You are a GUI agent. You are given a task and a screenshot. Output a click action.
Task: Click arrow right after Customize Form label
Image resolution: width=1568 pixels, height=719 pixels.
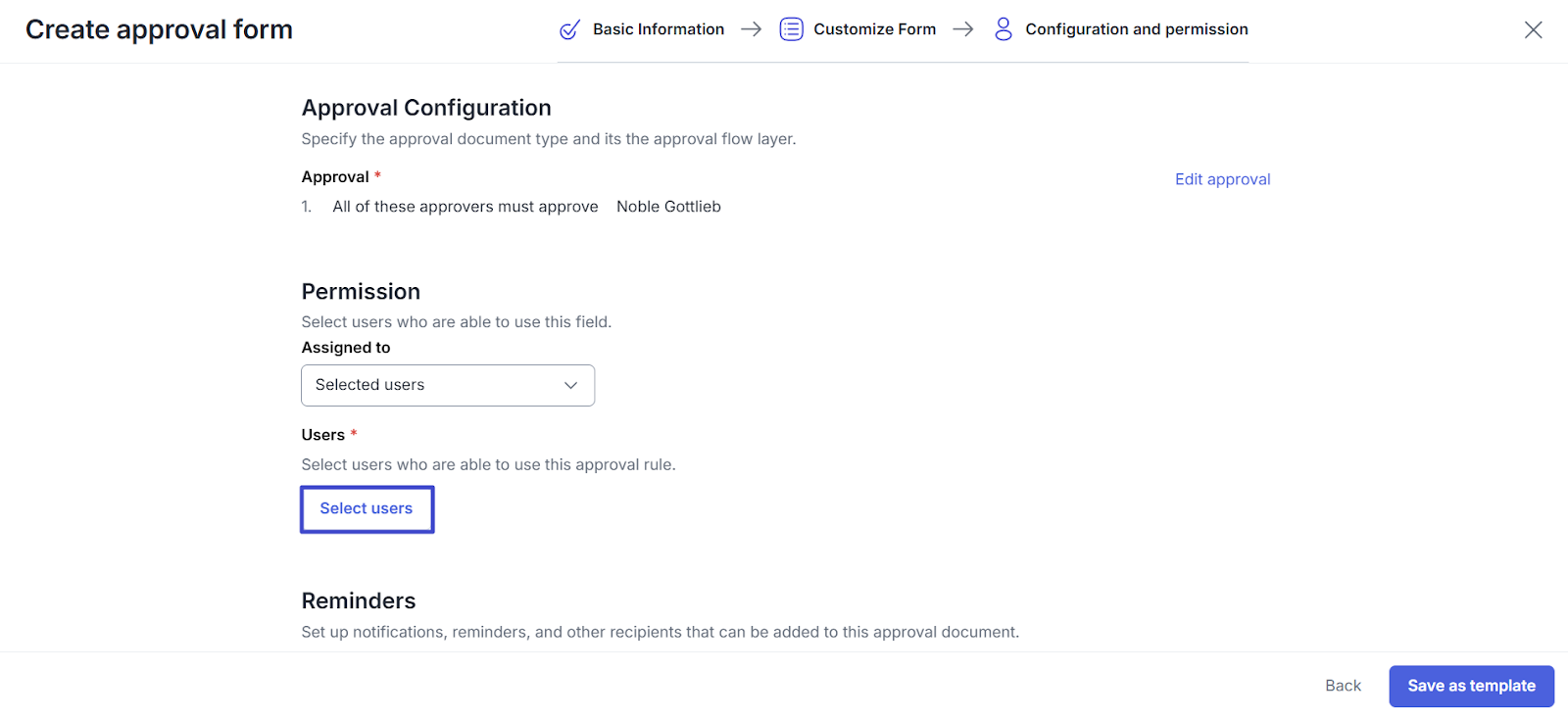[x=963, y=29]
